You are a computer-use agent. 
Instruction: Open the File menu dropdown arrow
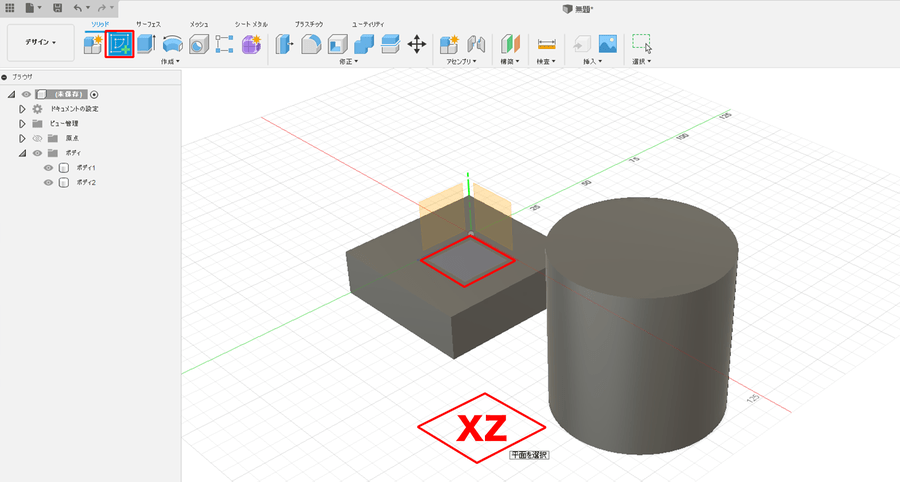click(x=40, y=8)
